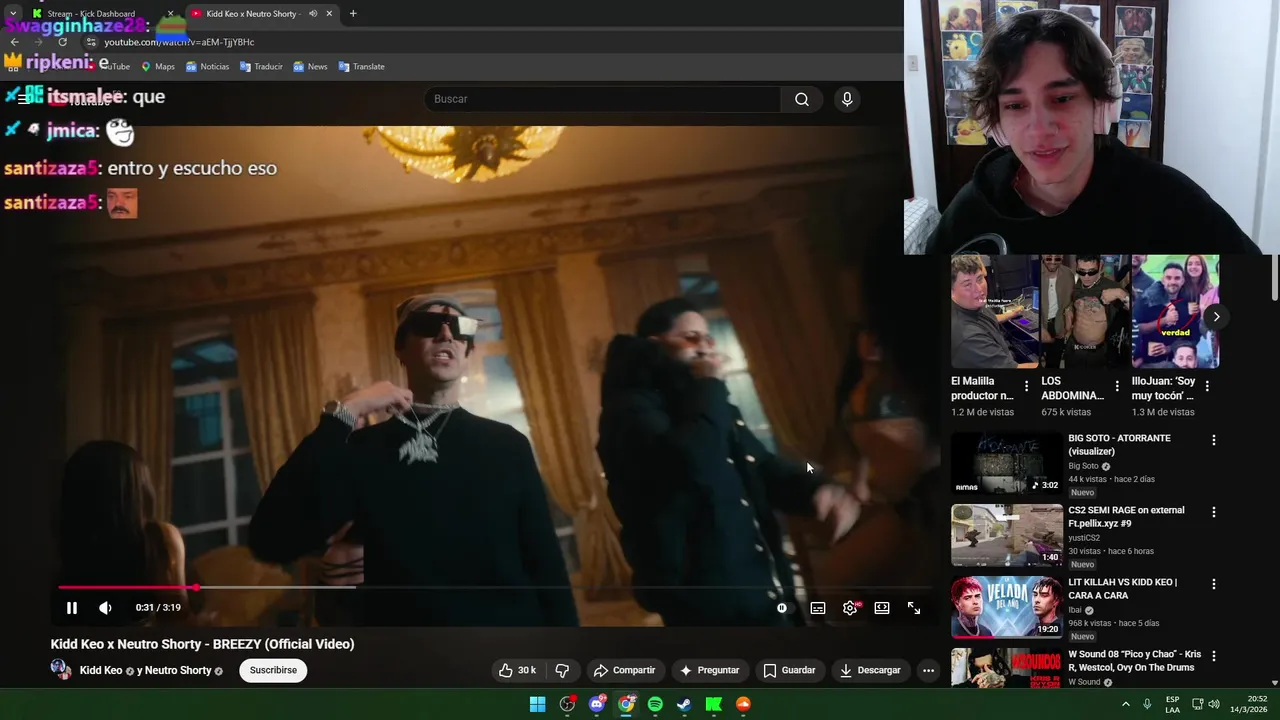The height and width of the screenshot is (720, 1280).
Task: Mute the YouTube tab audio icon
Action: click(x=313, y=14)
